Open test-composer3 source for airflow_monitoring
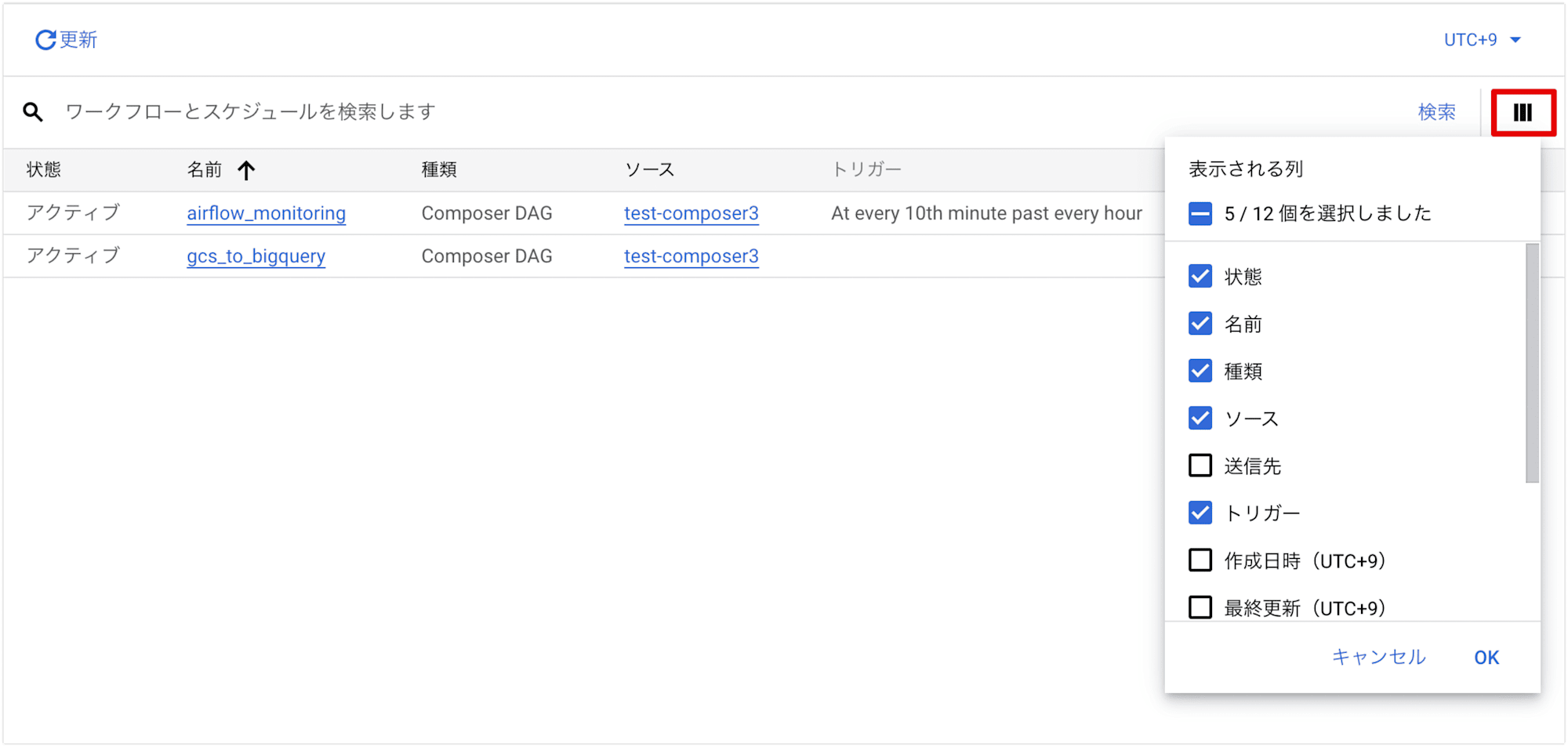This screenshot has width=1568, height=747. coord(691,213)
